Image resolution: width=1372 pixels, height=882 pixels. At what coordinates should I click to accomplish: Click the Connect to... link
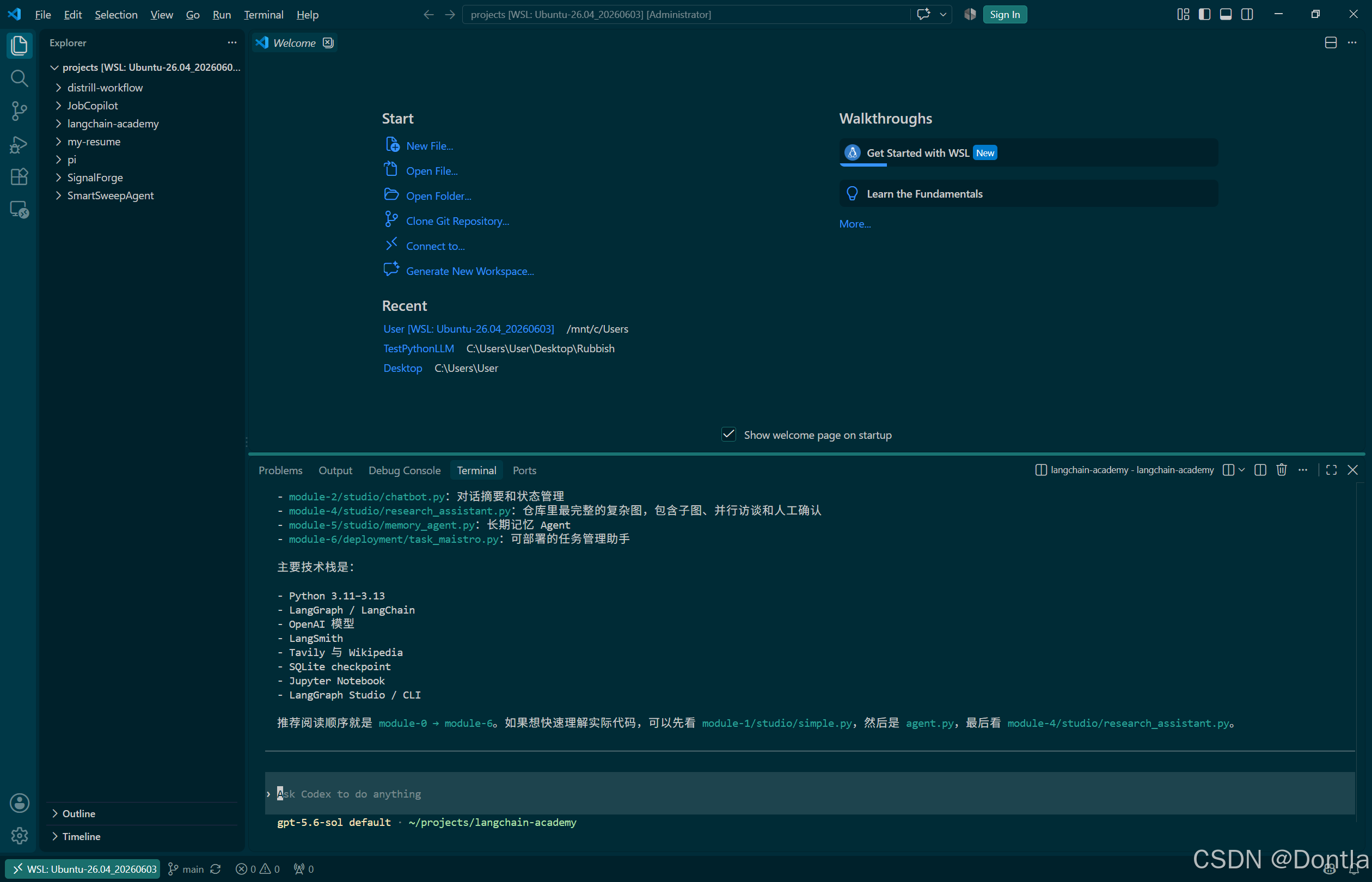[435, 246]
